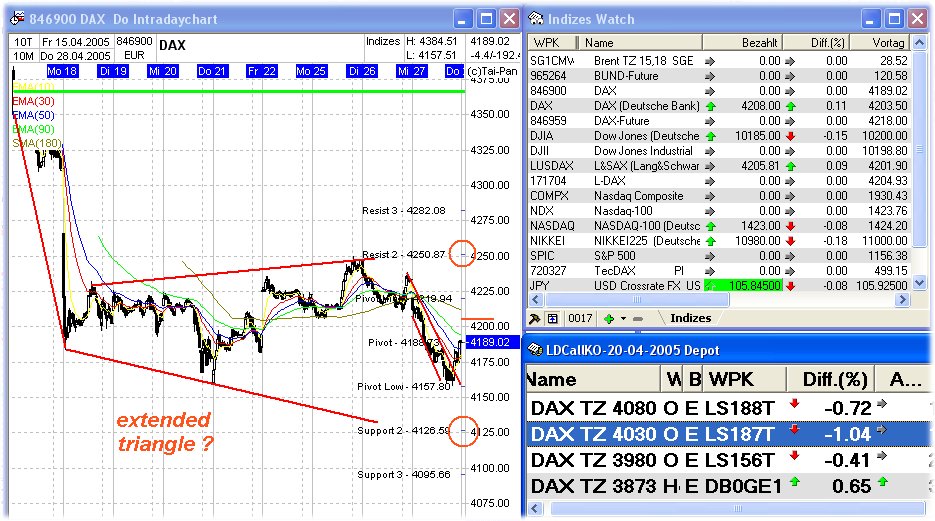Select DAX TZ 3980 LS156T depot row

pos(729,460)
